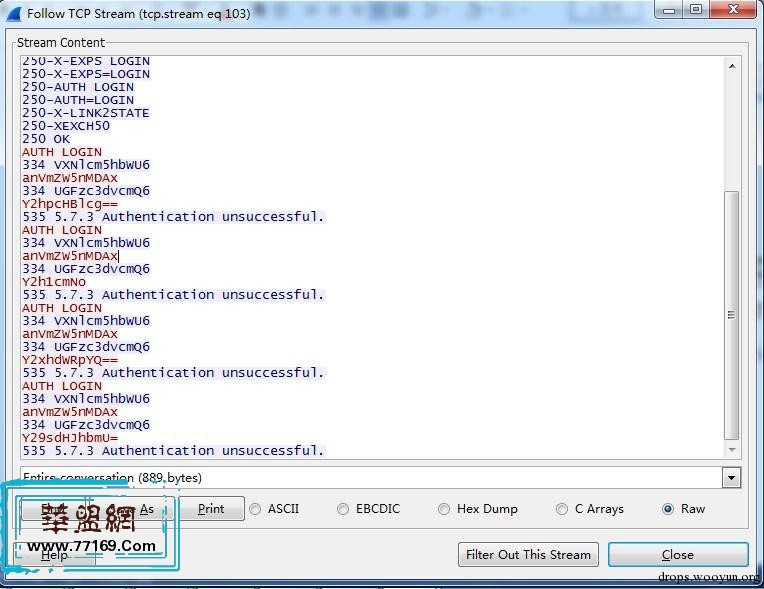
Task: Click Filter Out This Stream button
Action: pyautogui.click(x=529, y=554)
